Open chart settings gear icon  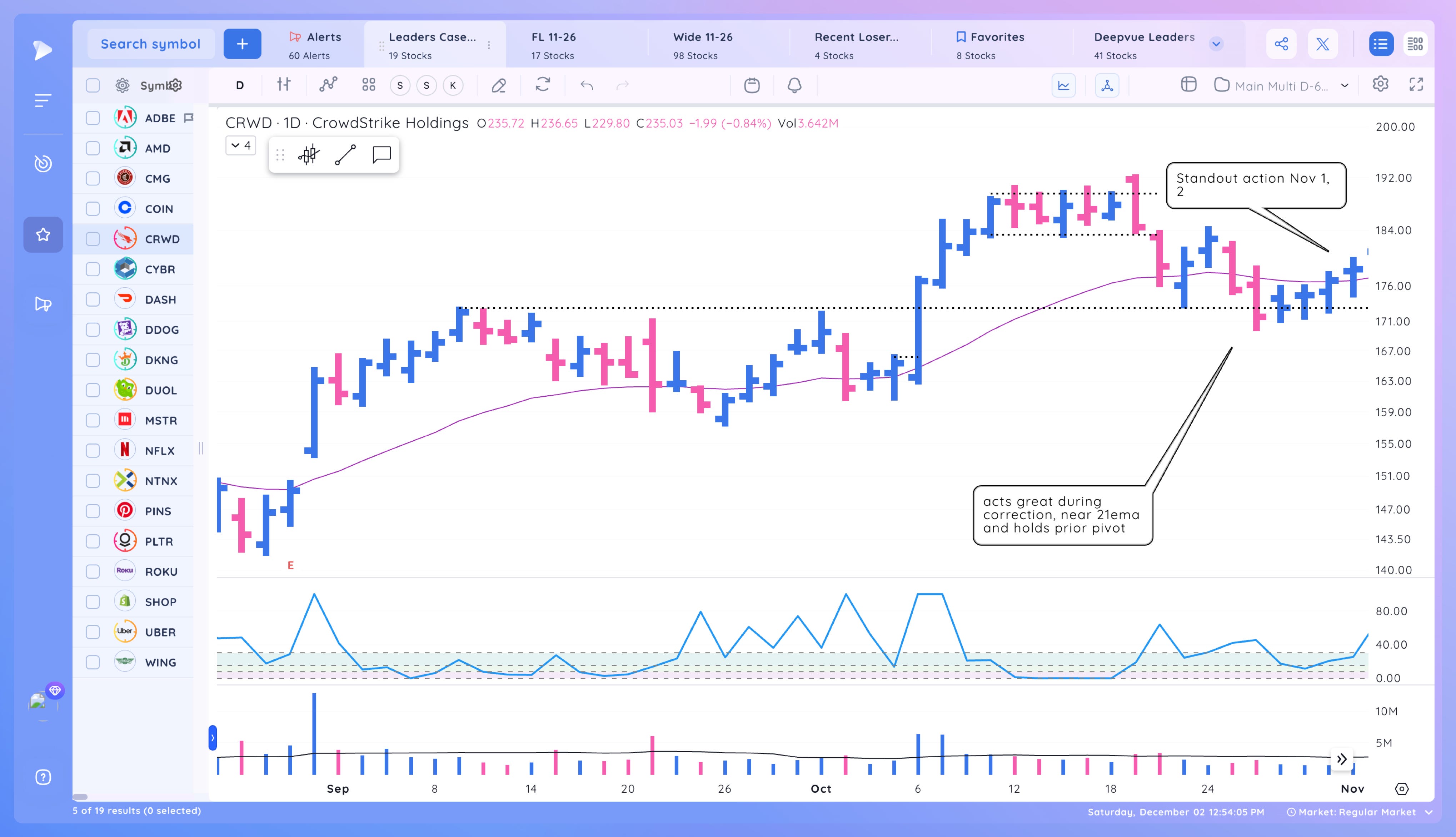[1381, 84]
